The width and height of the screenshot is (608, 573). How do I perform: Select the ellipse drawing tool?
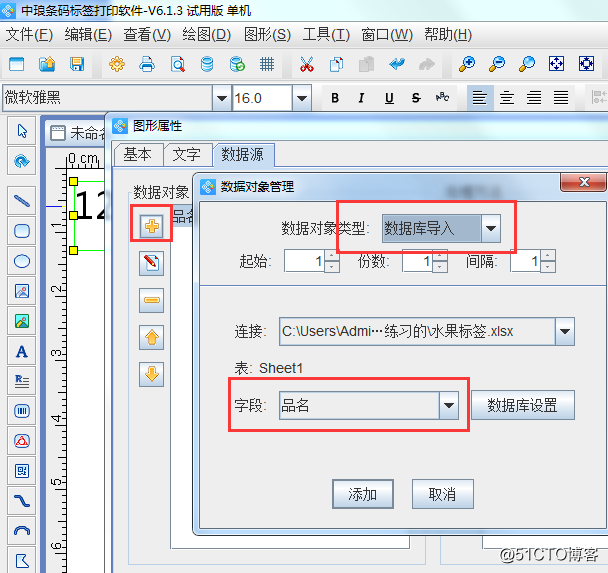(x=22, y=261)
